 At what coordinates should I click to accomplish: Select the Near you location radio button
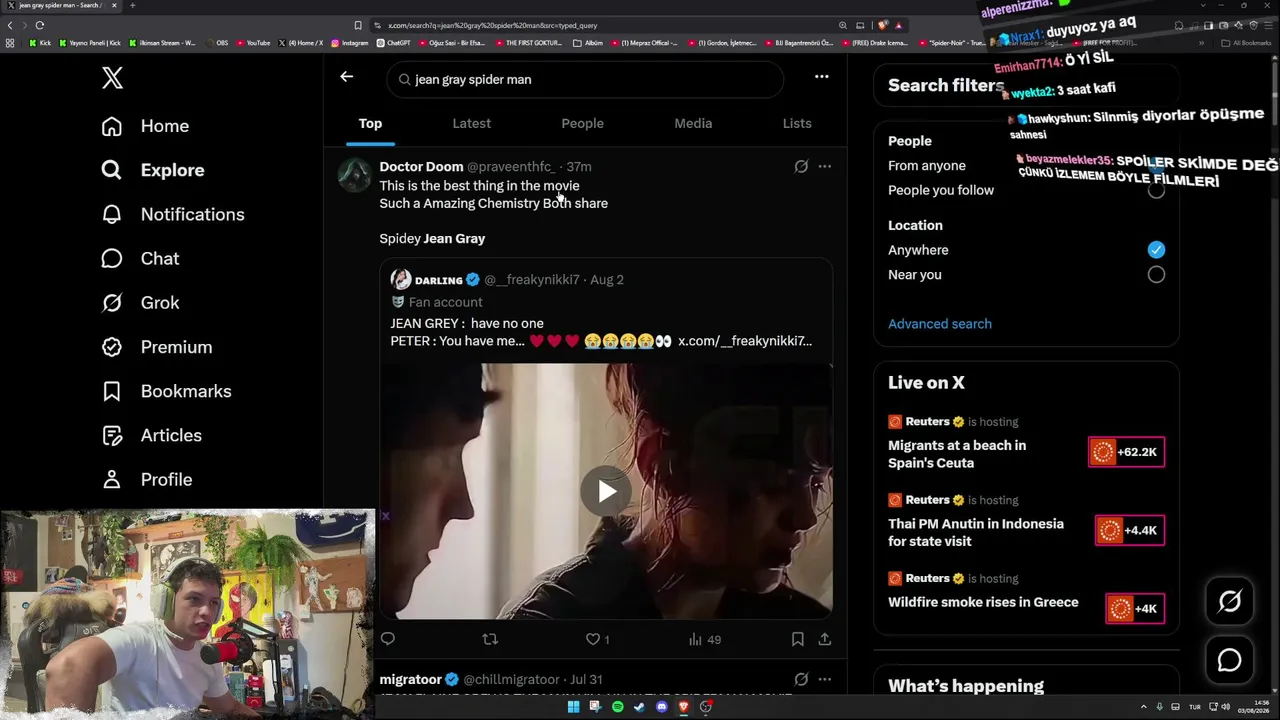1156,275
